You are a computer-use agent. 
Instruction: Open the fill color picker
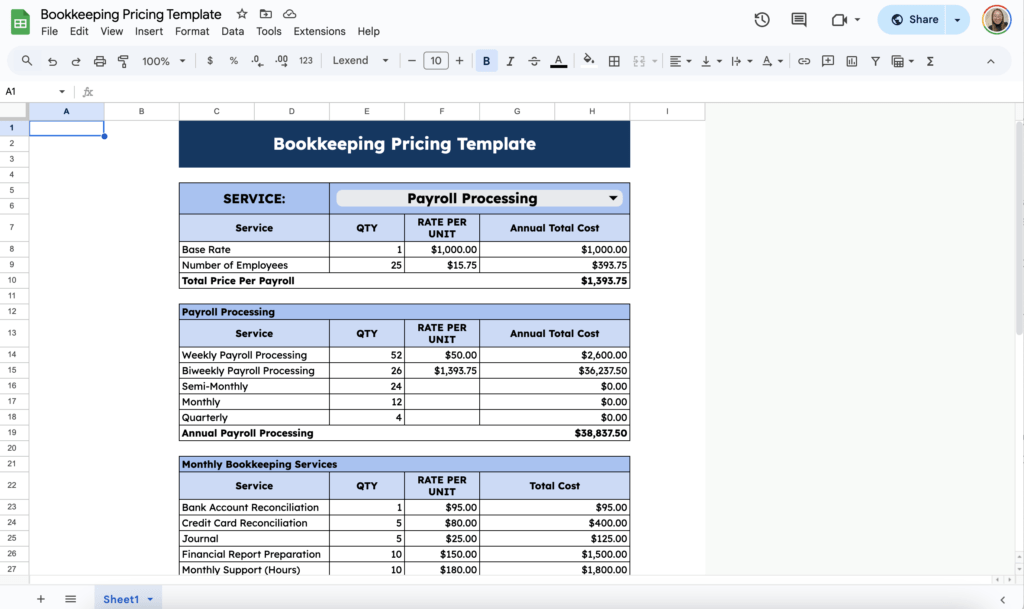click(x=588, y=61)
